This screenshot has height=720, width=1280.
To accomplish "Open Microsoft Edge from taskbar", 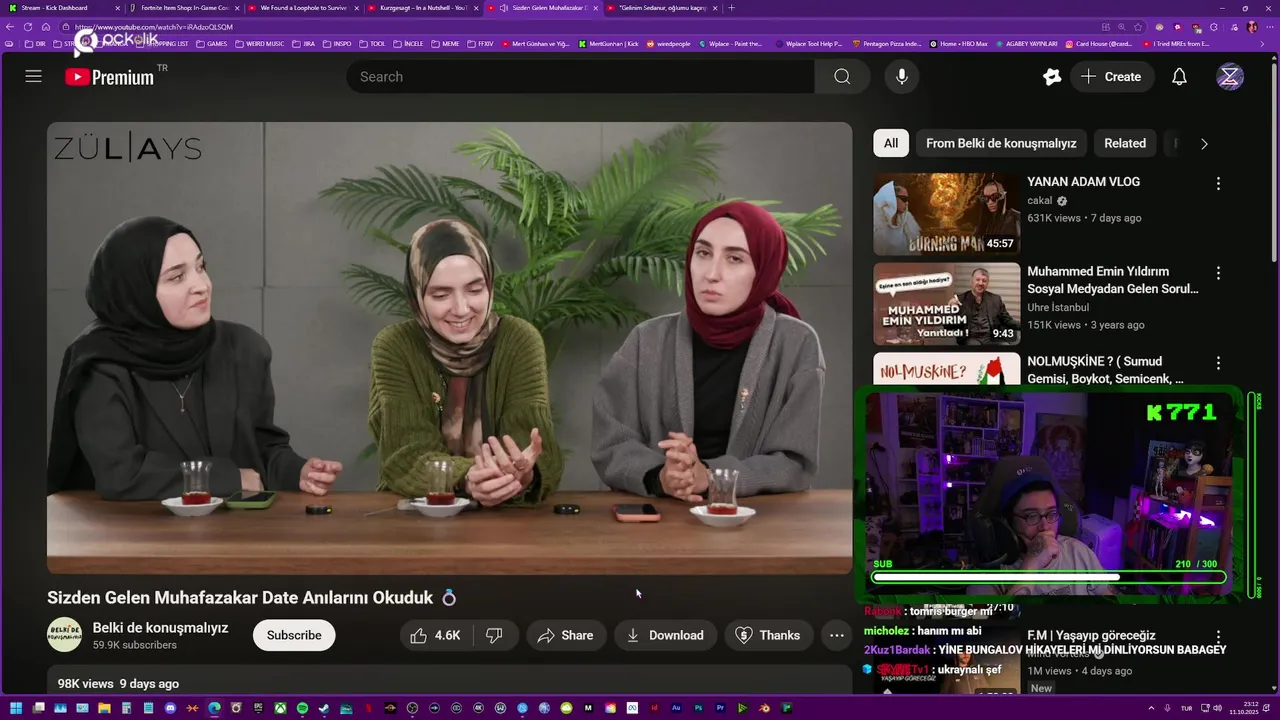I will point(214,708).
